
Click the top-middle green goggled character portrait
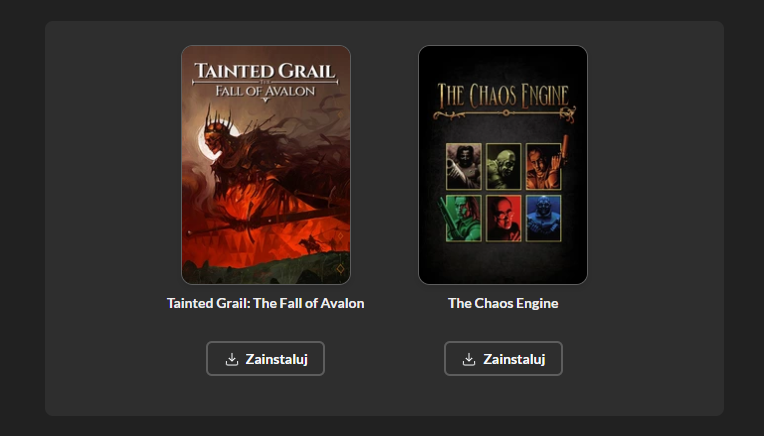[503, 167]
